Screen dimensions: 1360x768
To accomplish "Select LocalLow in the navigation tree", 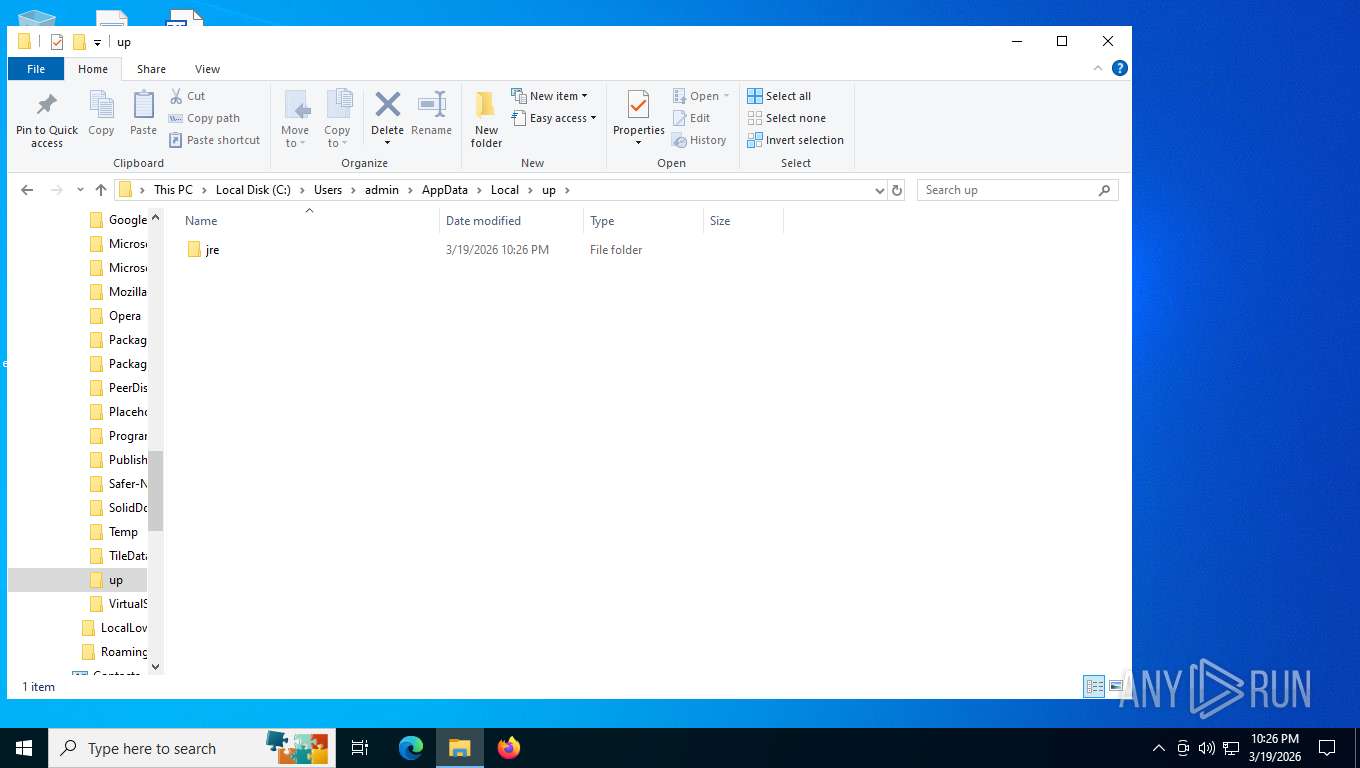I will (x=123, y=628).
